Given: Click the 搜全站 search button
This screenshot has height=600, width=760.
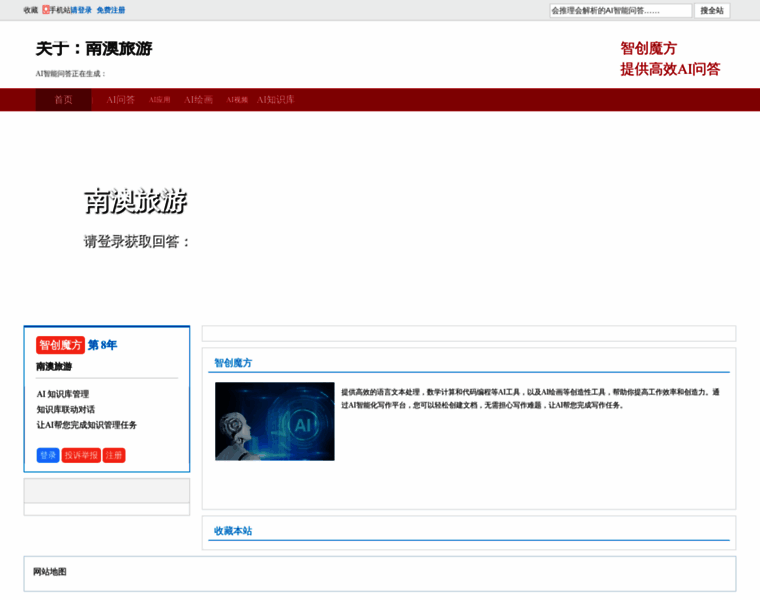Looking at the screenshot, I should pos(712,11).
